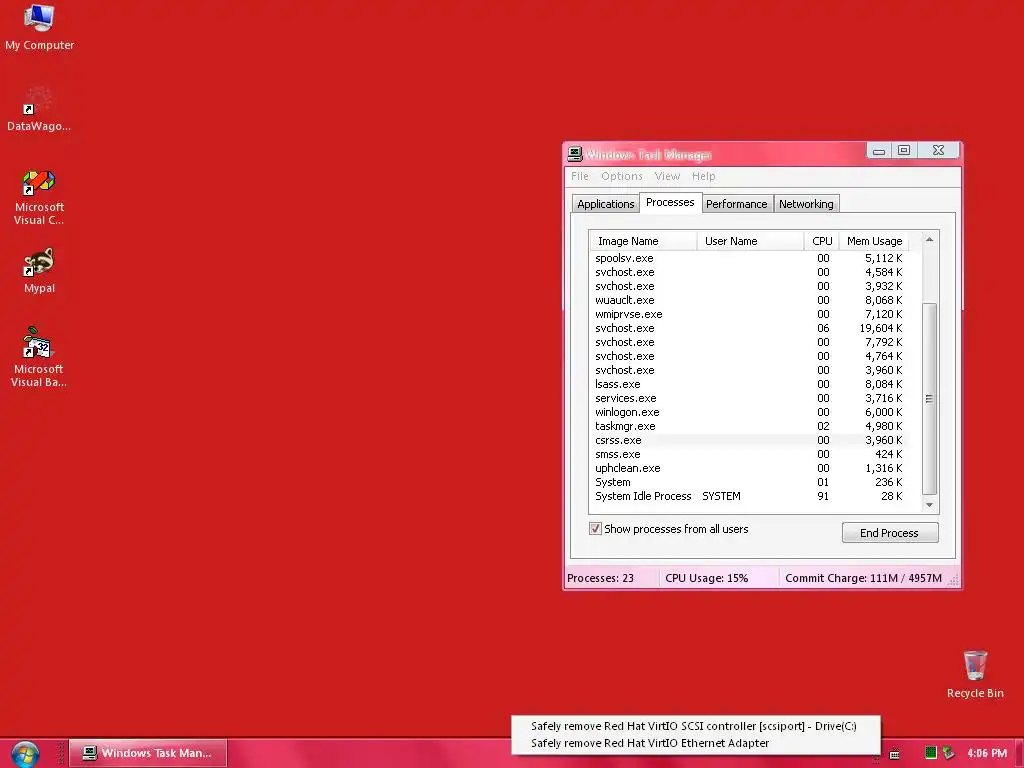Select the lsass.exe process

pyautogui.click(x=749, y=384)
